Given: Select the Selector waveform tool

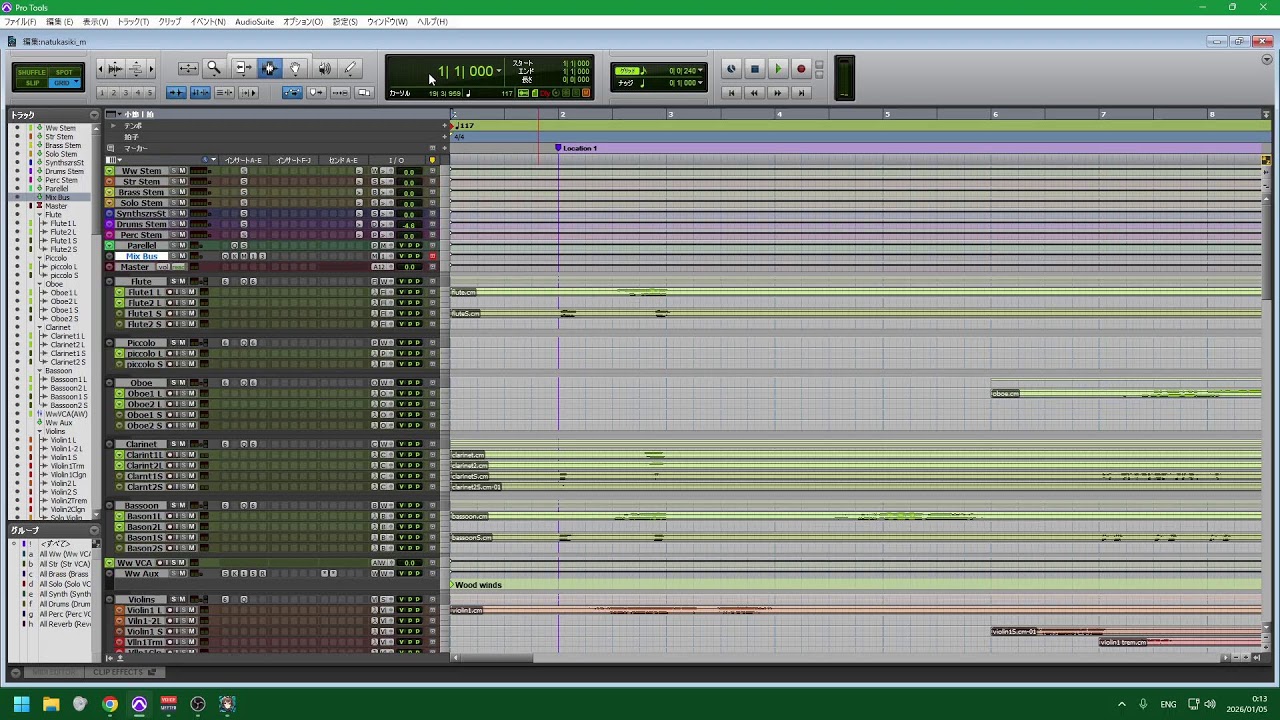Looking at the screenshot, I should tap(268, 68).
